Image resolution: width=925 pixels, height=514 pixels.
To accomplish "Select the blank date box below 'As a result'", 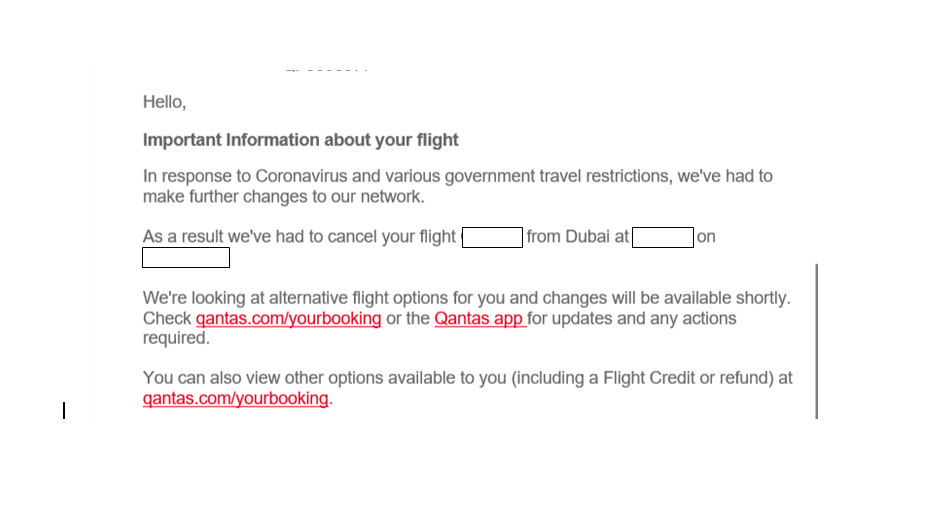I will click(x=186, y=258).
